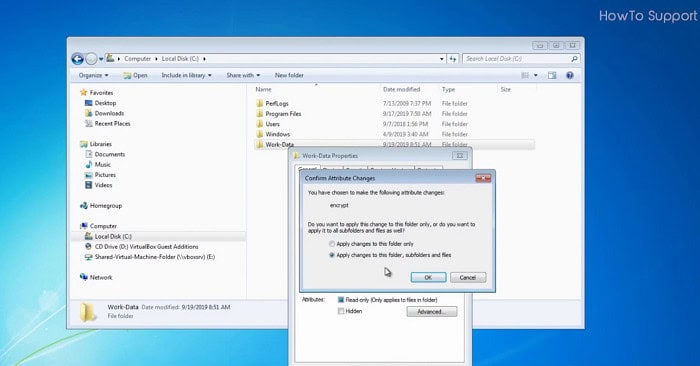
Task: Open the view options dropdown arrow
Action: coord(536,75)
